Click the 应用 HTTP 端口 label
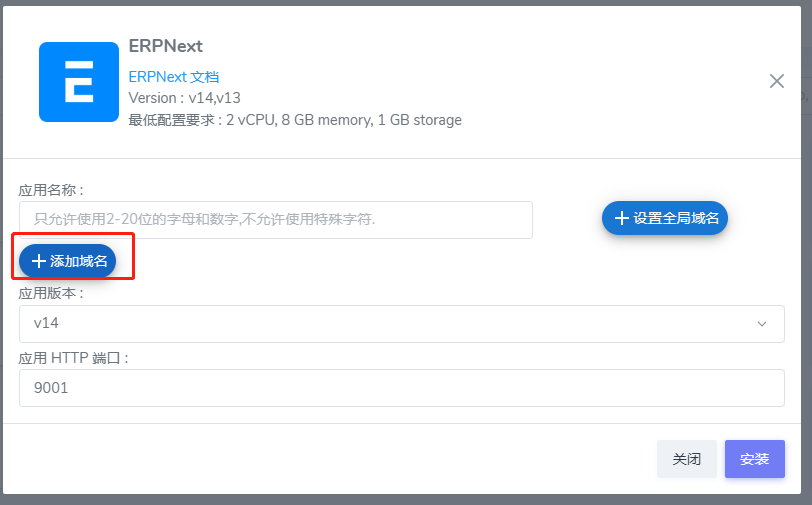Screen dimensions: 812x505 [x=74, y=358]
